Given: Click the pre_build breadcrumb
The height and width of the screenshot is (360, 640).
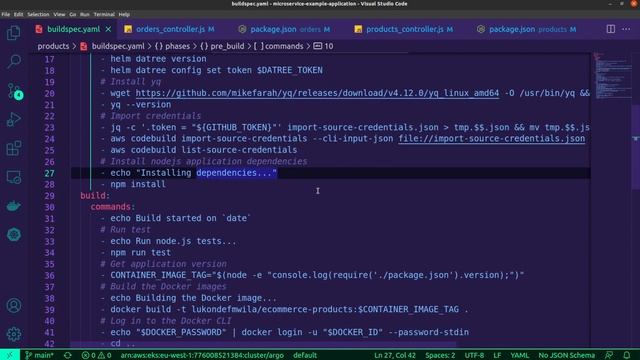Looking at the screenshot, I should 222,46.
